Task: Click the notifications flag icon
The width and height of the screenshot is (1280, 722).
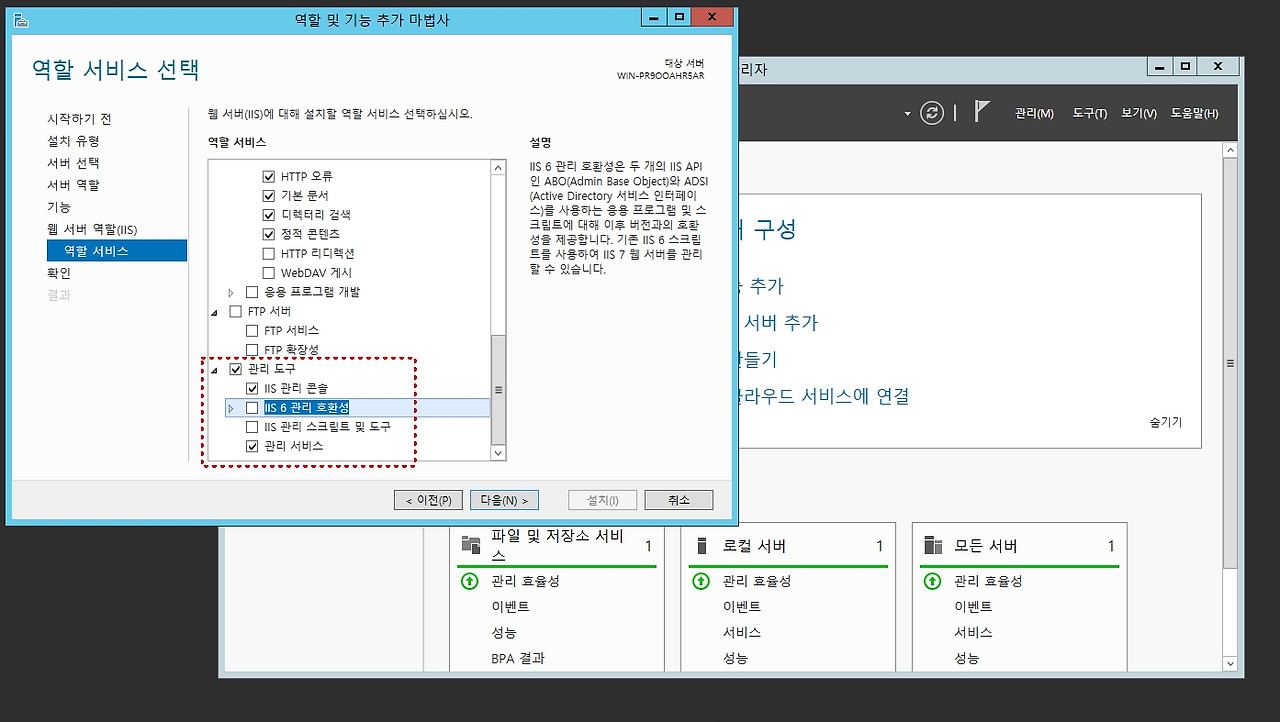Action: click(982, 112)
